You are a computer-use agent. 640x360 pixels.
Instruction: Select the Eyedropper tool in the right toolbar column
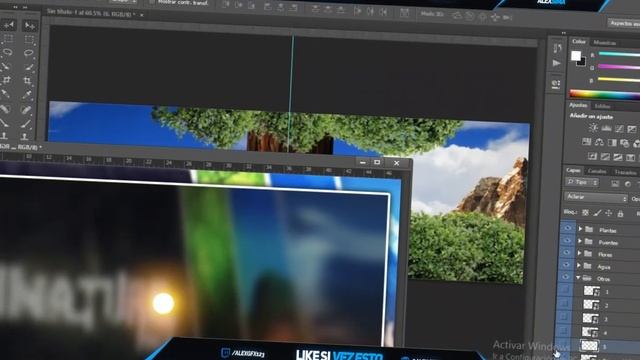tap(27, 95)
